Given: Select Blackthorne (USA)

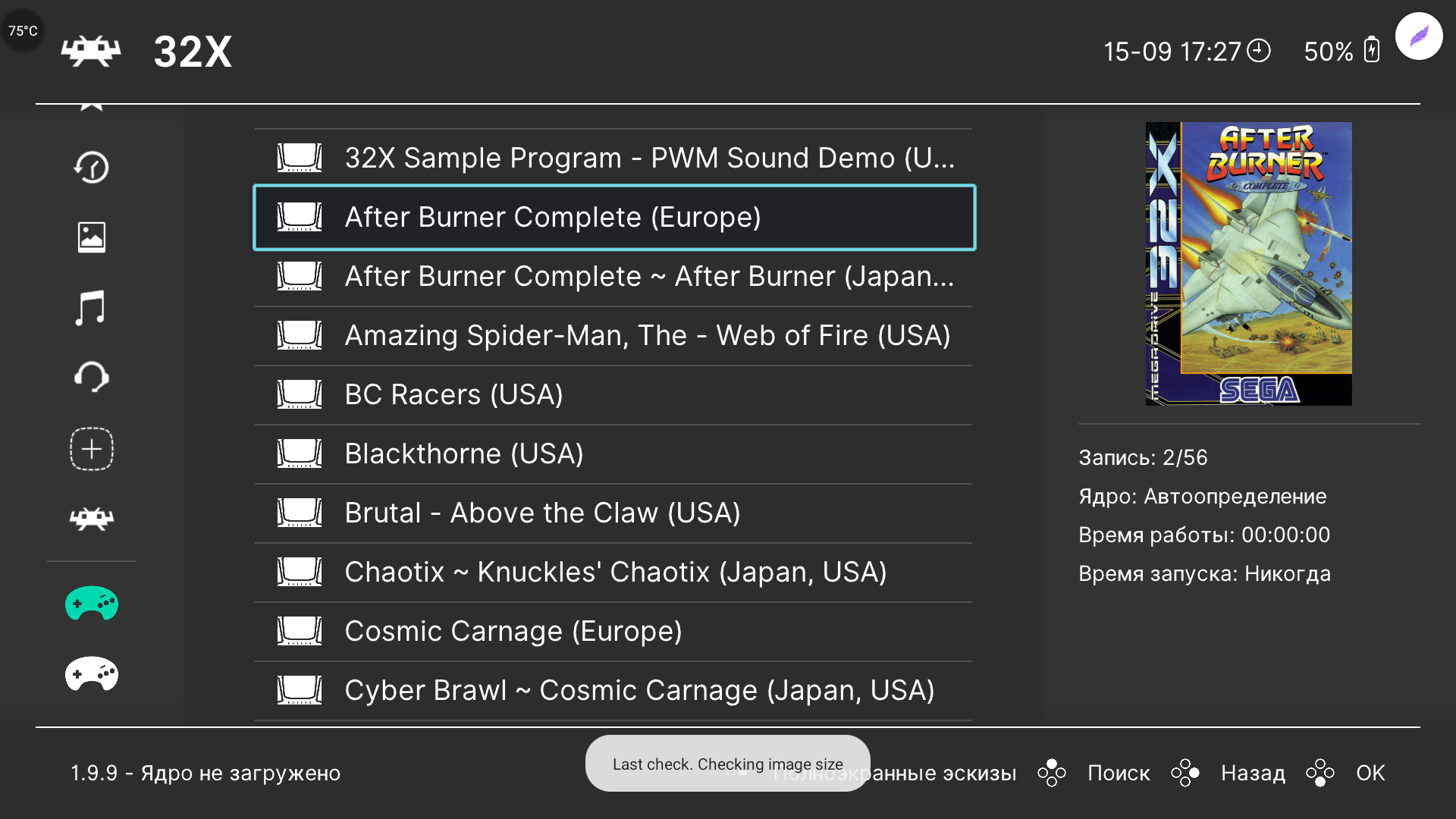Looking at the screenshot, I should pos(613,453).
